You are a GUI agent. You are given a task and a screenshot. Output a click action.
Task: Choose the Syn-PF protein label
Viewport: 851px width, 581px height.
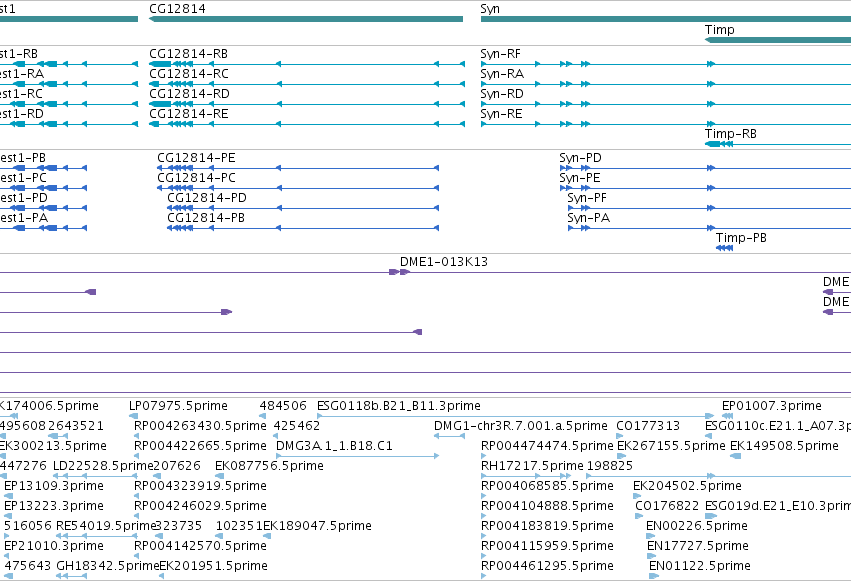pos(587,198)
